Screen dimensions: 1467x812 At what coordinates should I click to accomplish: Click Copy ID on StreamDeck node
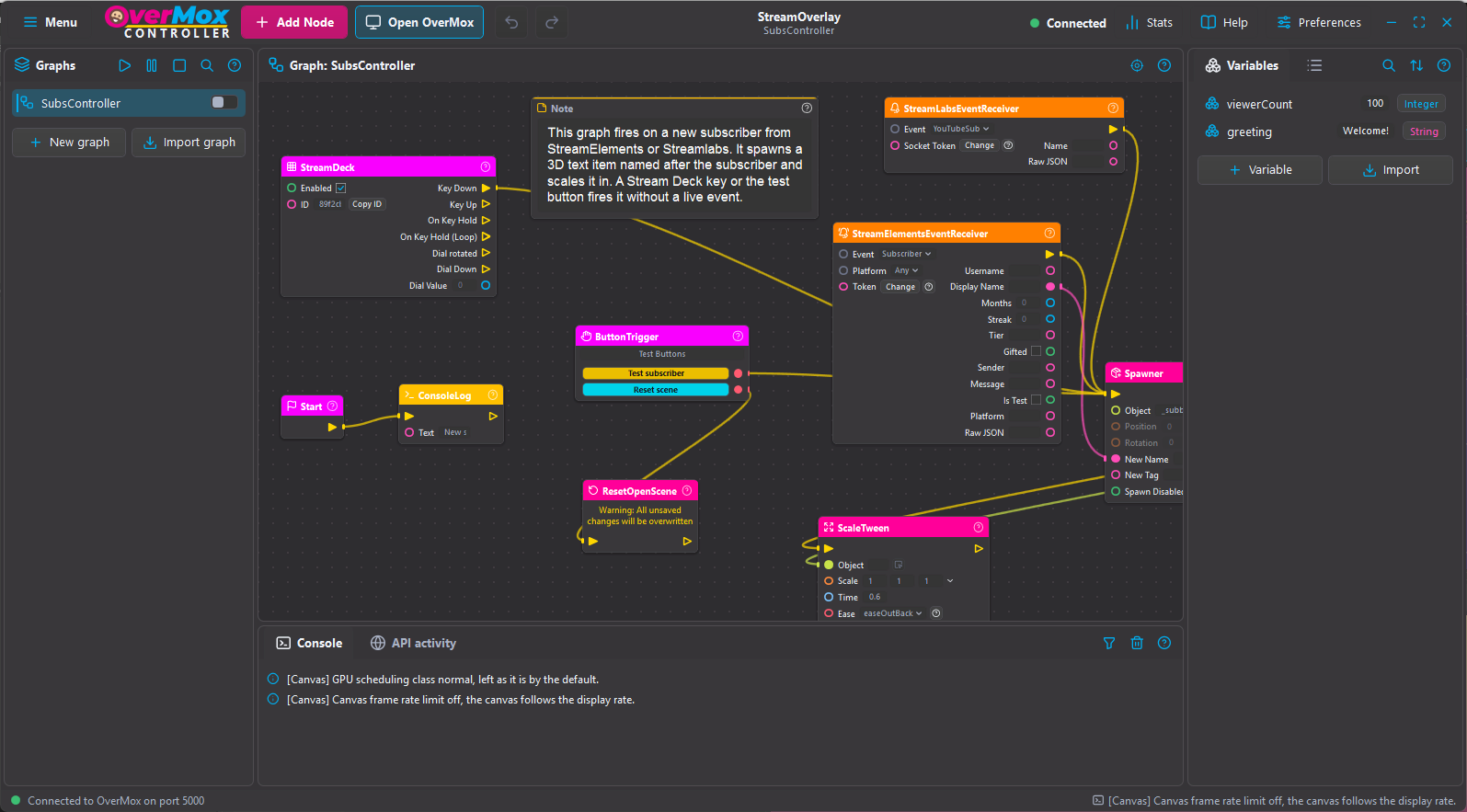point(367,204)
